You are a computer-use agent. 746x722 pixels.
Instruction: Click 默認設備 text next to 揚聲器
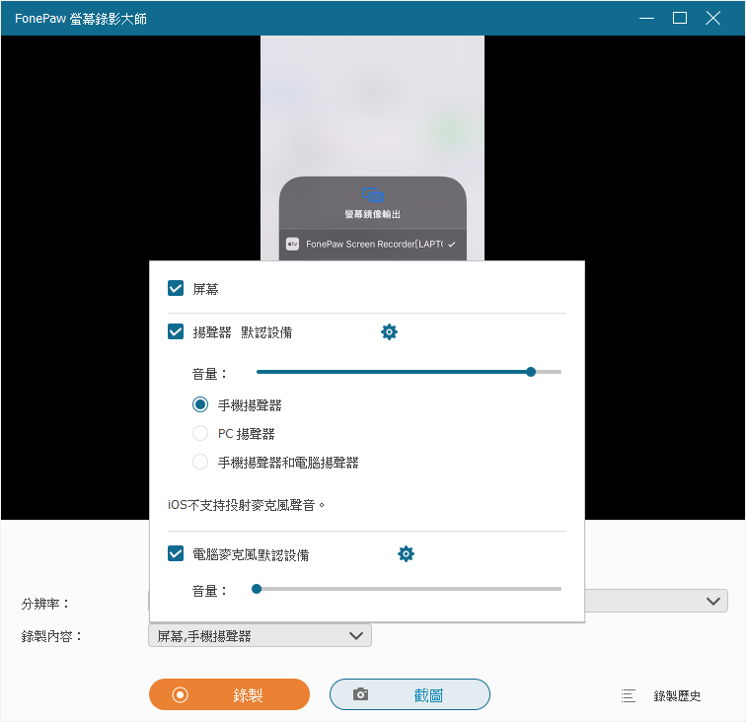click(266, 332)
